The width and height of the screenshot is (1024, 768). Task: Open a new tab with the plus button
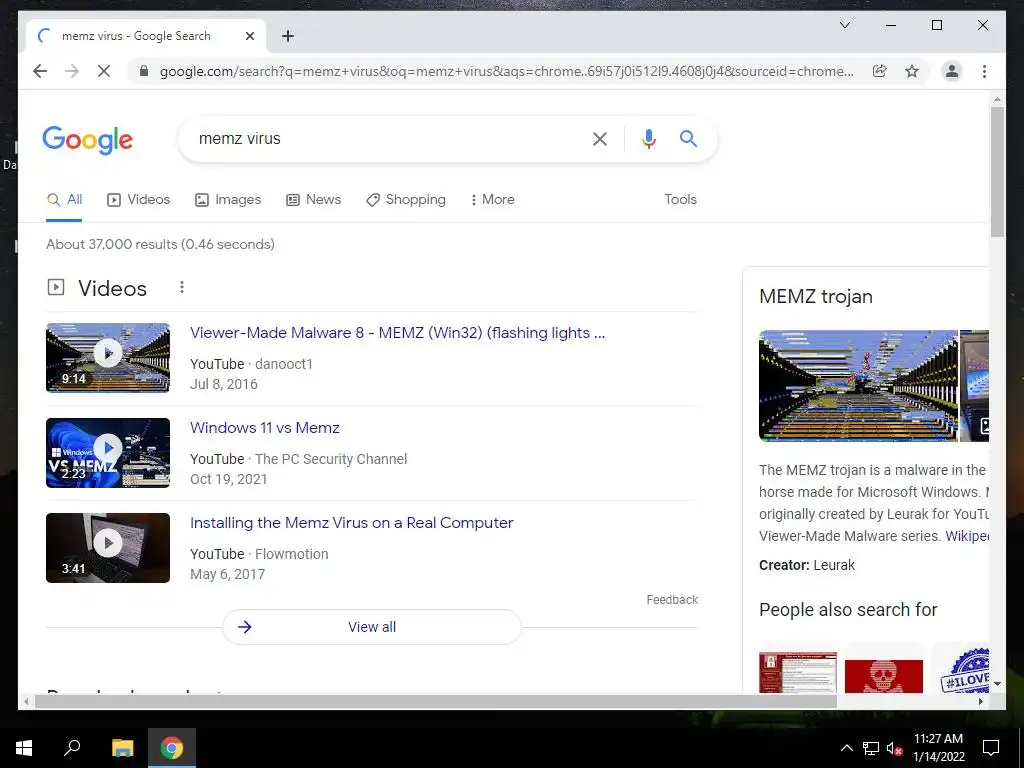(x=287, y=36)
